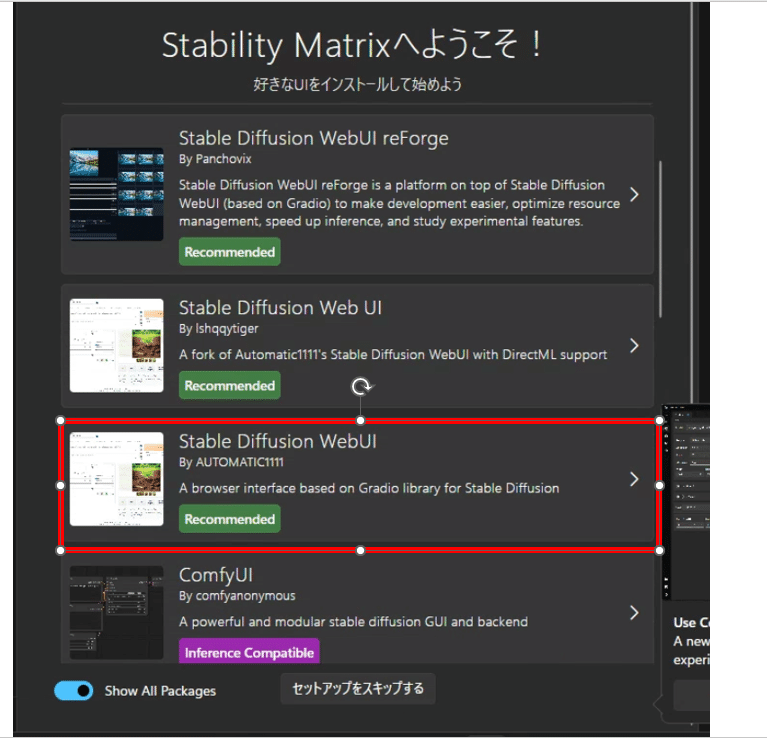This screenshot has width=767, height=738.
Task: Select the ComfyUI preview thumbnail
Action: (x=116, y=612)
